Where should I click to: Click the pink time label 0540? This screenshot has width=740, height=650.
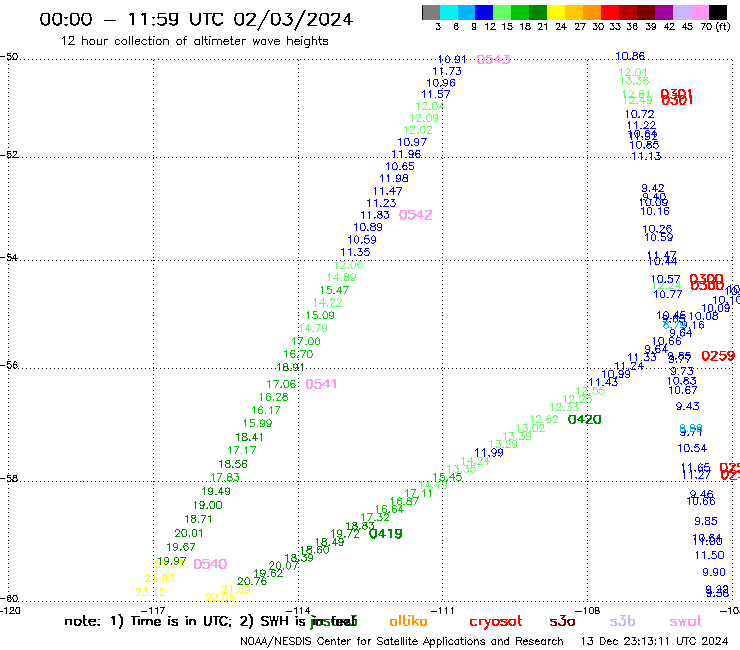210,564
